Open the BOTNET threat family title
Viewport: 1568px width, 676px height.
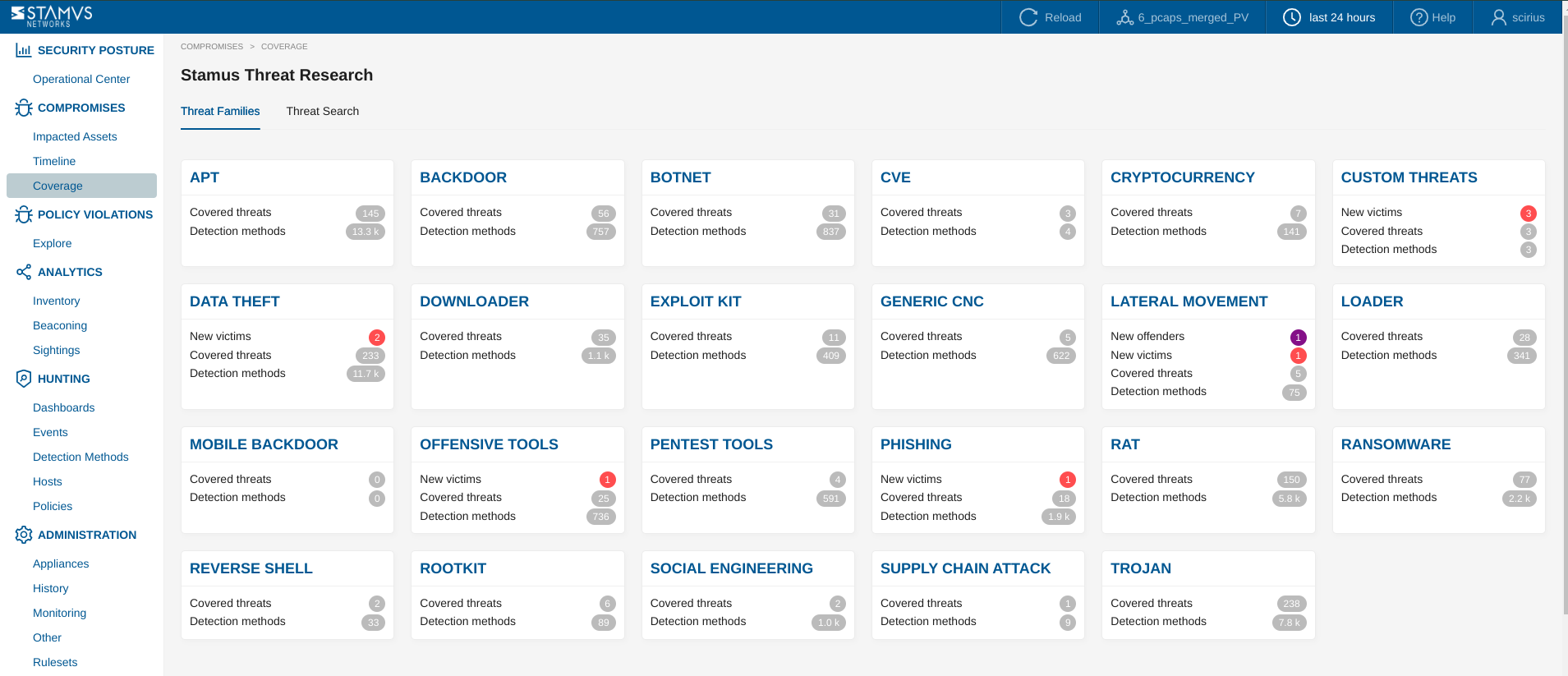click(680, 177)
